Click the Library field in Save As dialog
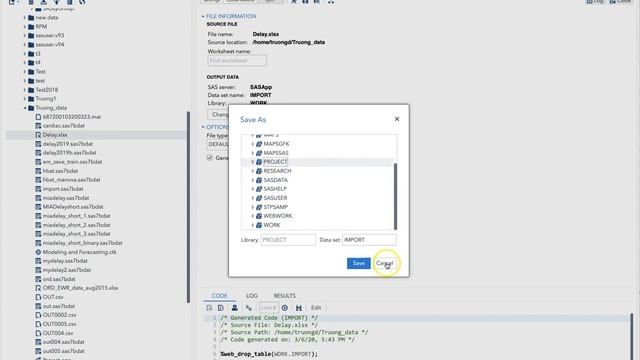This screenshot has height=360, width=640. coord(288,240)
